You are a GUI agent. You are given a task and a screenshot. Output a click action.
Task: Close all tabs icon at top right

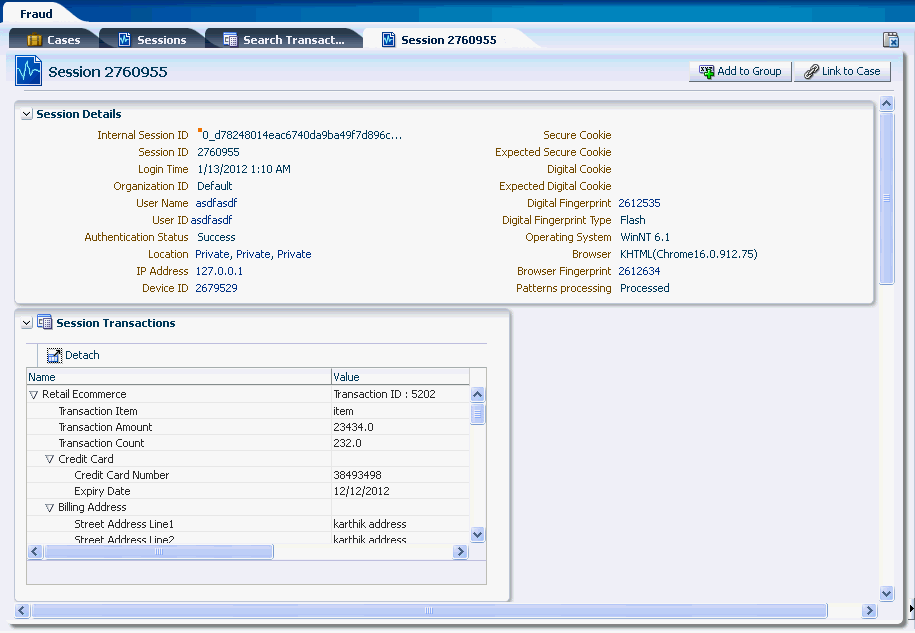(x=890, y=40)
